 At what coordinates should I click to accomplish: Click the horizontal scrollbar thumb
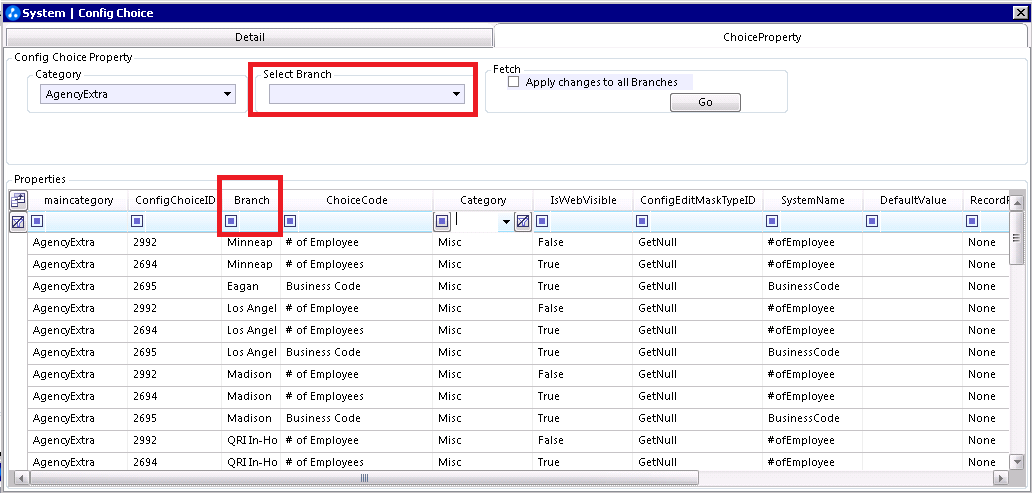click(364, 478)
